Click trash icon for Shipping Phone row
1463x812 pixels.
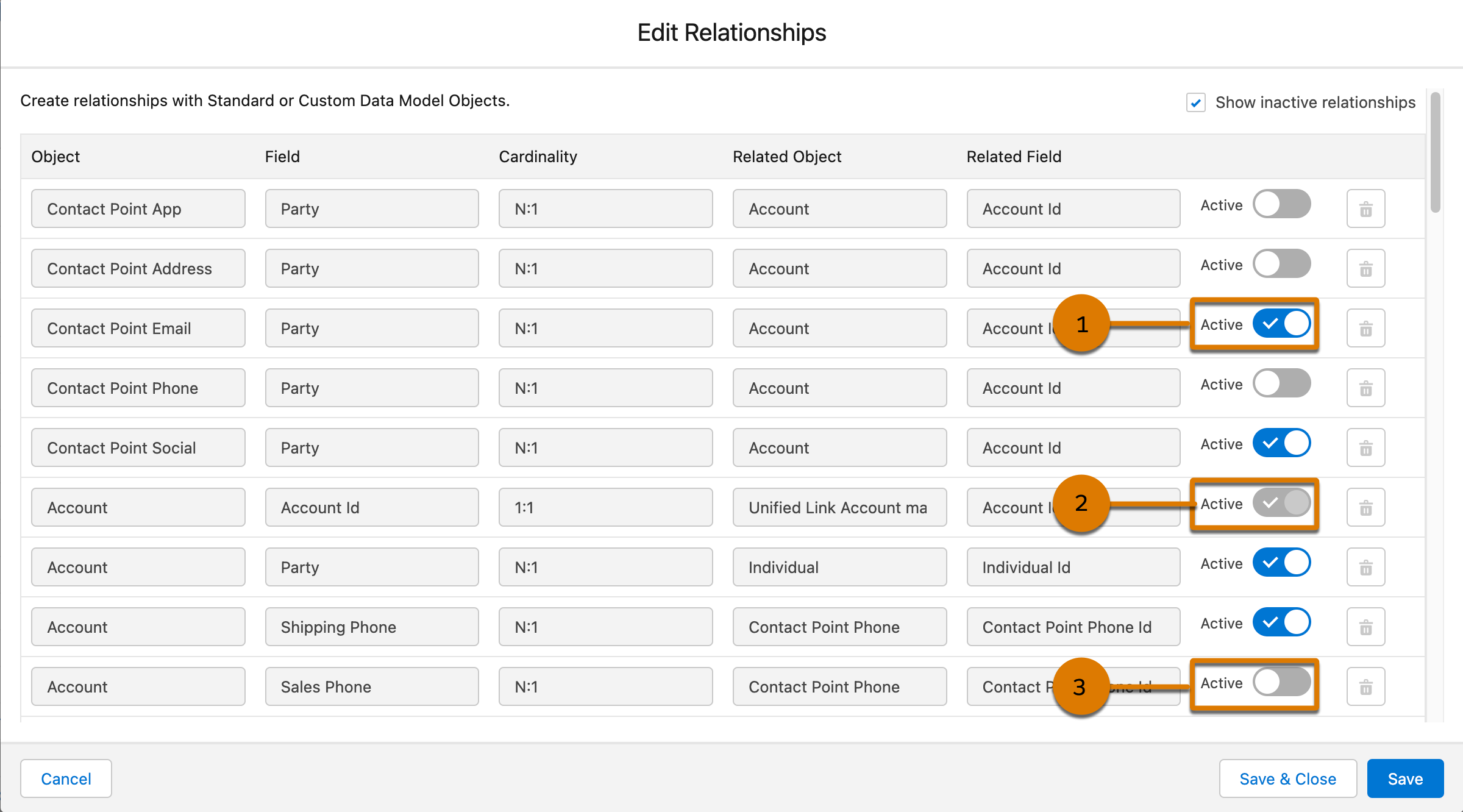pos(1365,627)
